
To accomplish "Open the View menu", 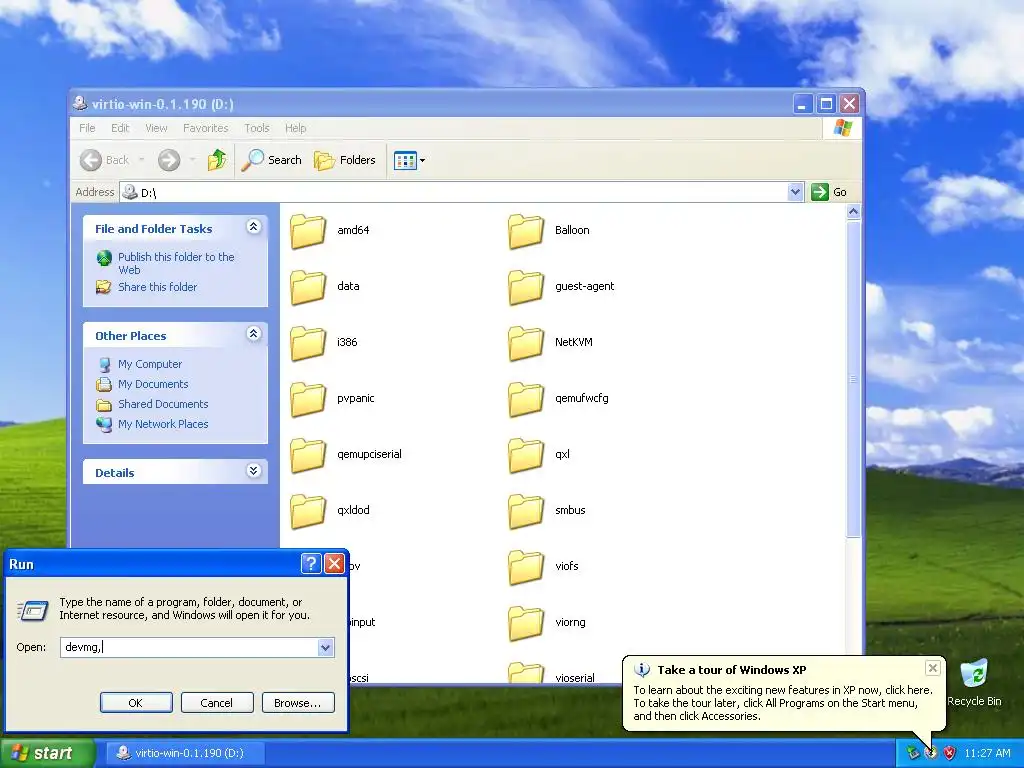I will [x=156, y=128].
